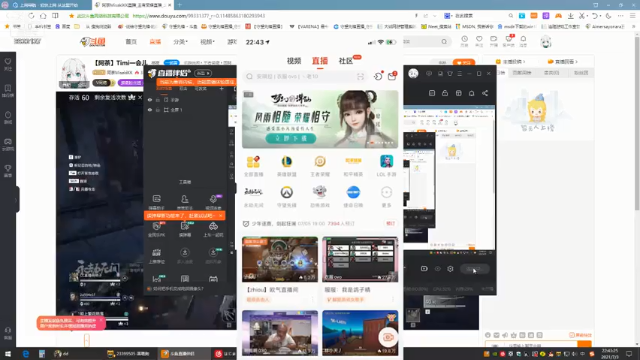The width and height of the screenshot is (640, 360).
Task: Select the first scene tab in 直播伴侣
Action: [164, 89]
